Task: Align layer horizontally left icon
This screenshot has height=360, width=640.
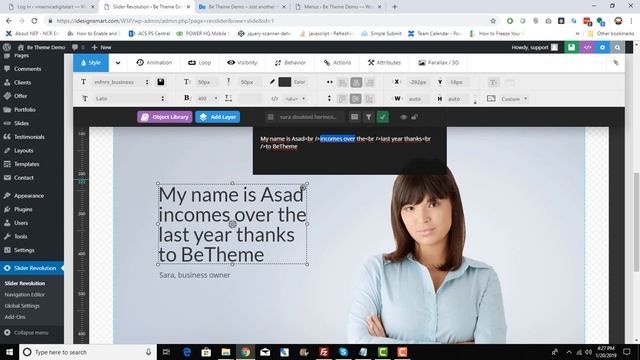Action: (x=342, y=82)
